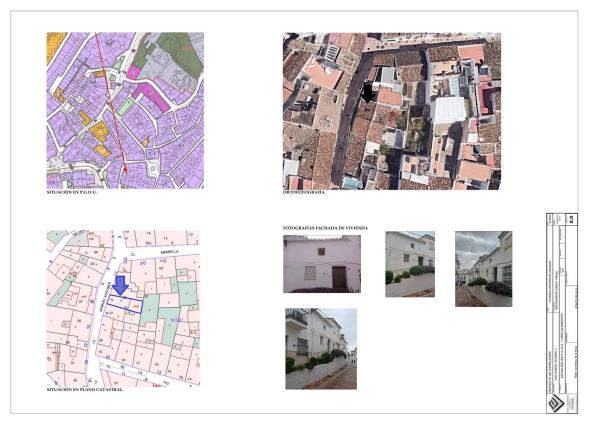Select the narrow street facade photo
The image size is (600, 424).
[x=483, y=269]
